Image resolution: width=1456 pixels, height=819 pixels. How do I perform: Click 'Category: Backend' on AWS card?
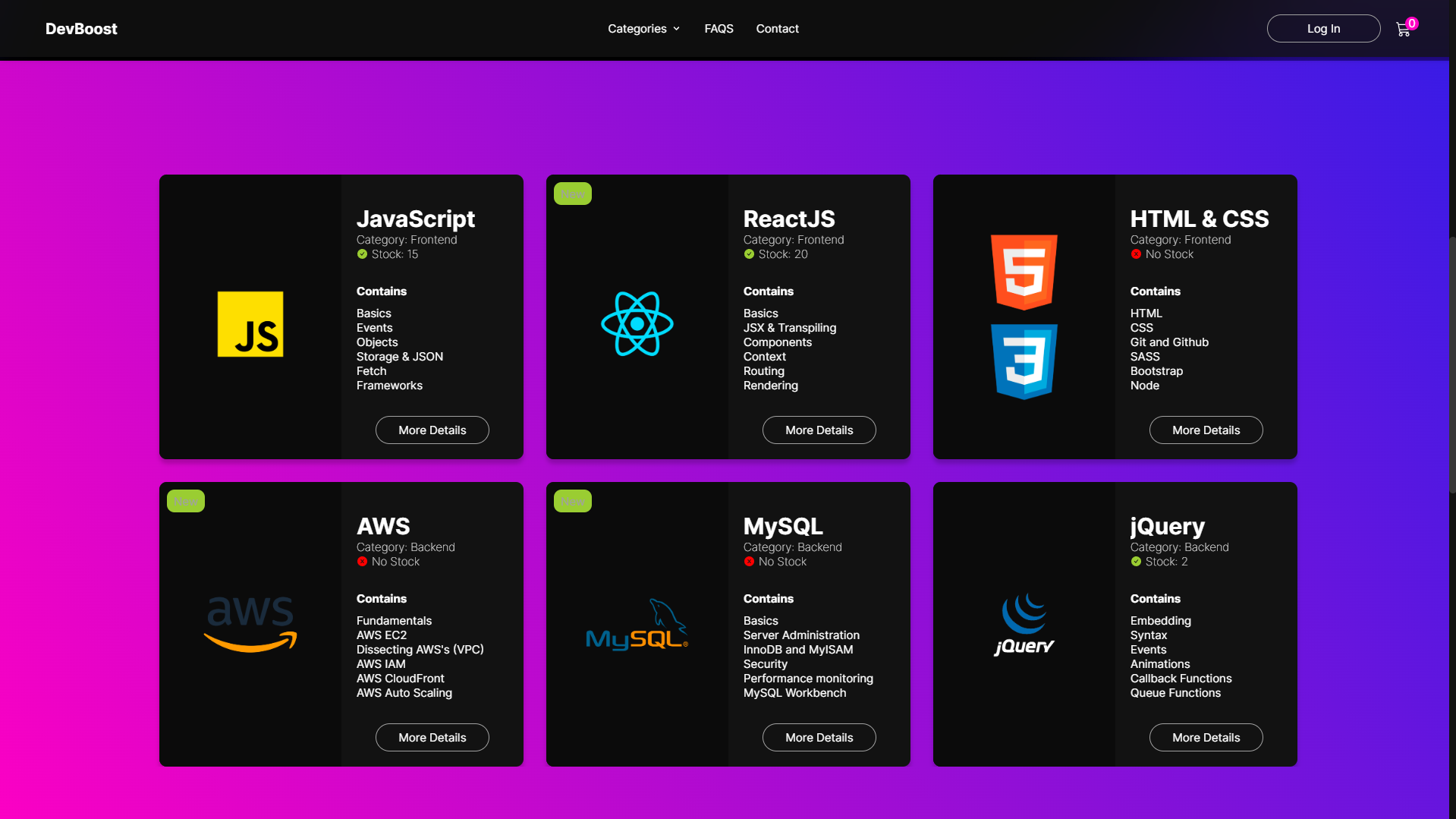coord(406,547)
